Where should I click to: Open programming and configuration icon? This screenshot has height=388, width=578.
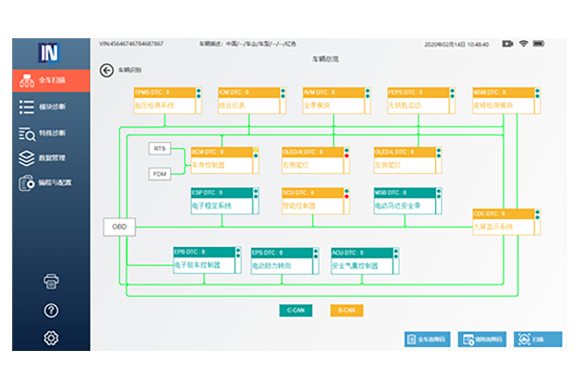(27, 183)
